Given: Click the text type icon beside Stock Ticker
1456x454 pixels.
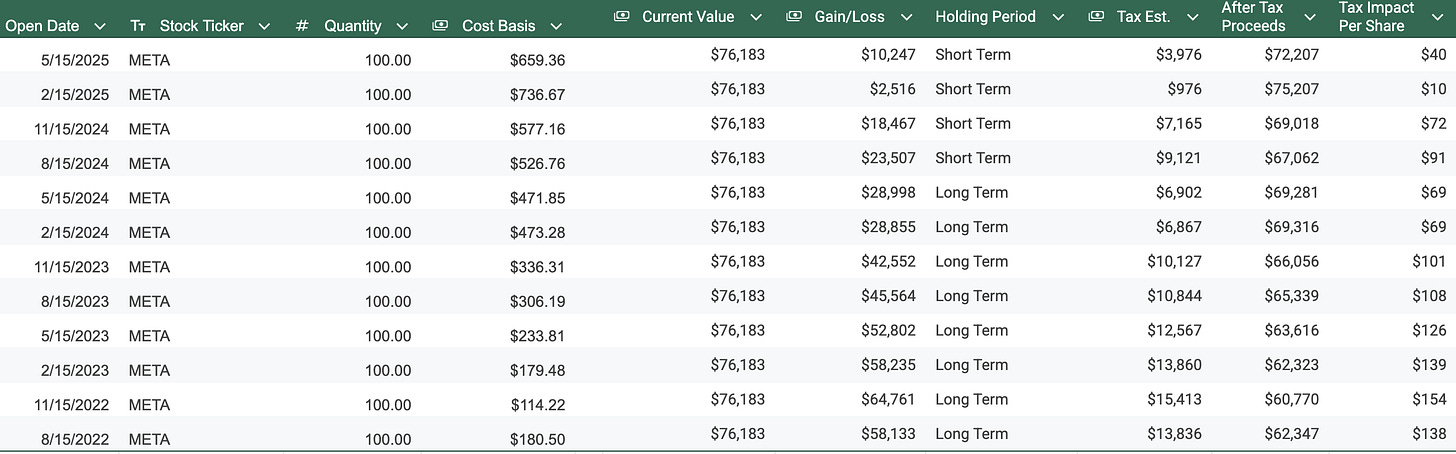Looking at the screenshot, I should click(138, 27).
